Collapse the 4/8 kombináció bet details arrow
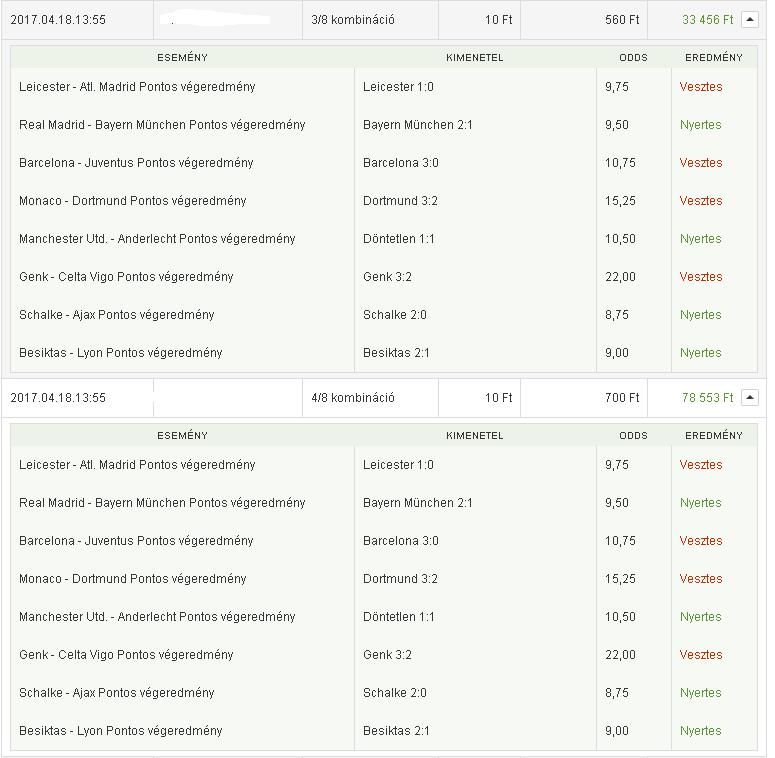The height and width of the screenshot is (758, 775). coord(749,398)
